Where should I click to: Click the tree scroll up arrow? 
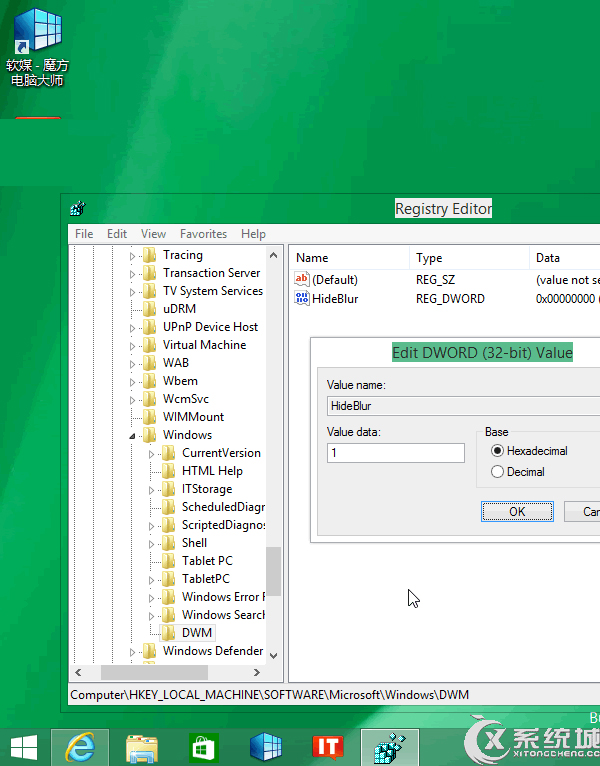click(274, 255)
